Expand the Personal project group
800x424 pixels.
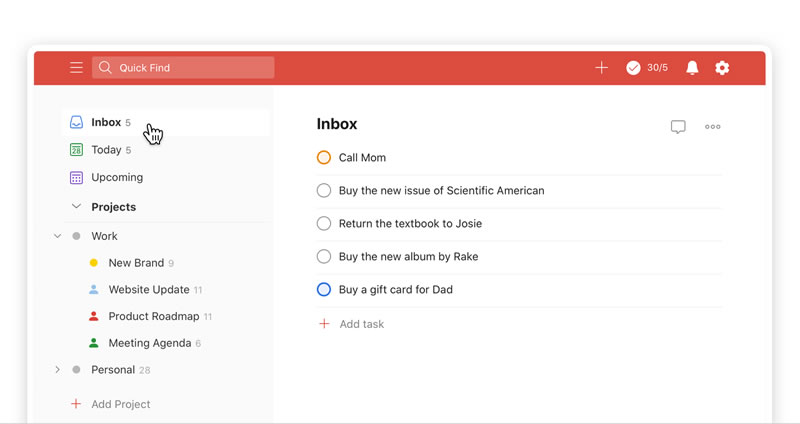pos(57,370)
